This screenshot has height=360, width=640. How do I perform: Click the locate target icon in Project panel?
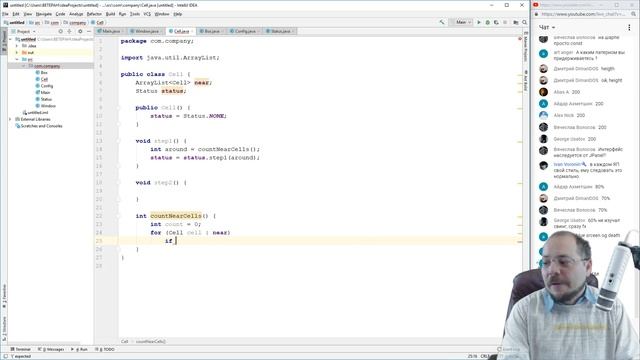pyautogui.click(x=60, y=31)
